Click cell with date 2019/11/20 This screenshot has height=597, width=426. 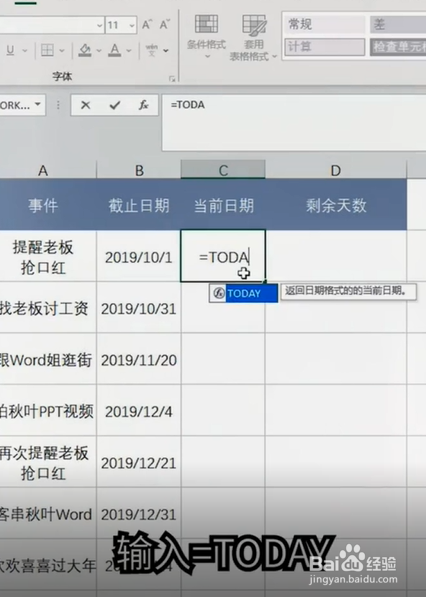point(139,360)
